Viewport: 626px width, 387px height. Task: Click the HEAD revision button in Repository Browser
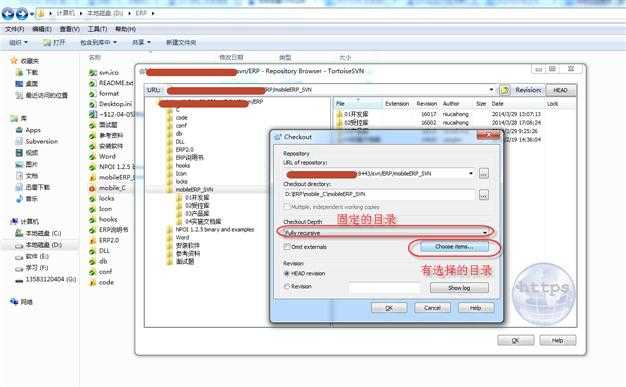tap(561, 90)
